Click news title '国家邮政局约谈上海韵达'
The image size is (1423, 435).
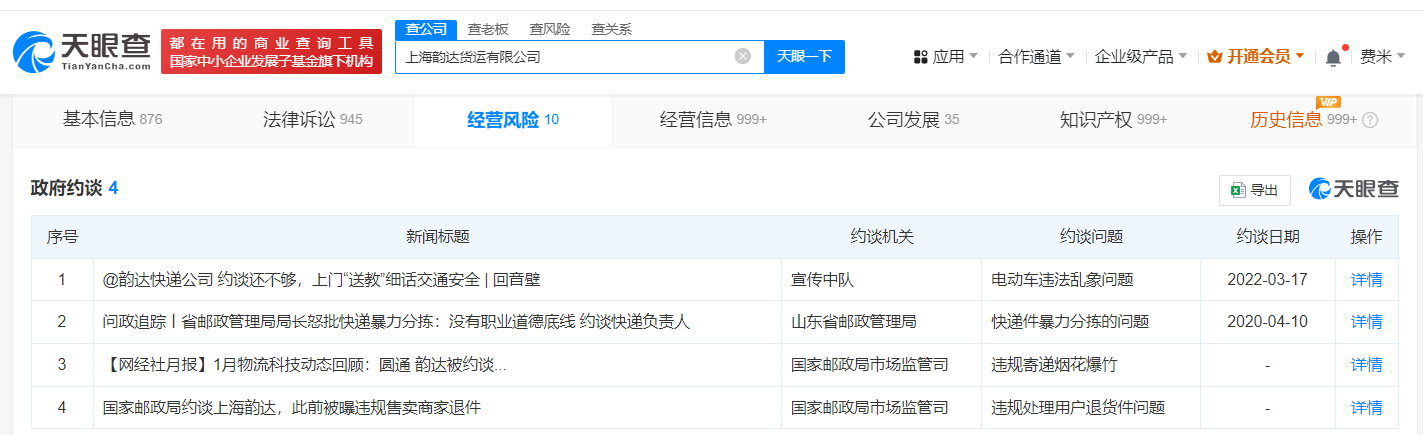292,407
